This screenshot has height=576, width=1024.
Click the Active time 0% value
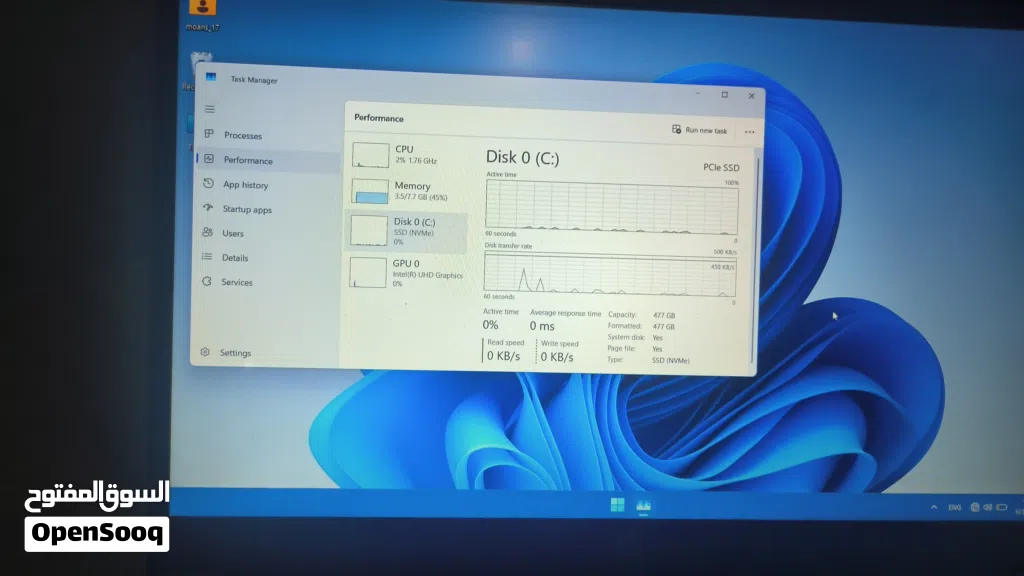point(490,325)
